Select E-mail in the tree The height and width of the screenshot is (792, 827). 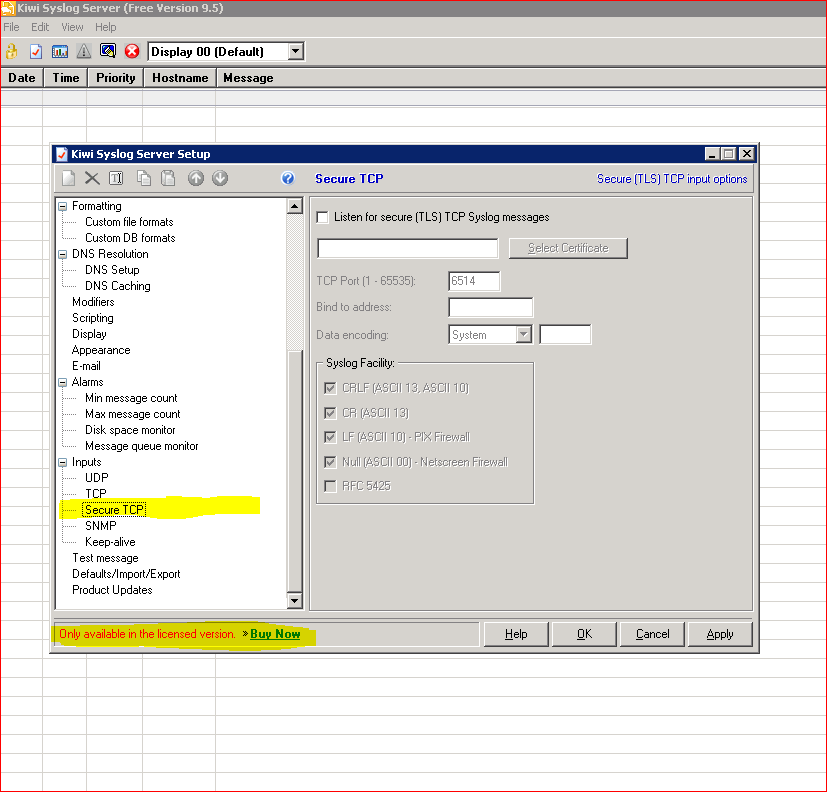pos(86,366)
